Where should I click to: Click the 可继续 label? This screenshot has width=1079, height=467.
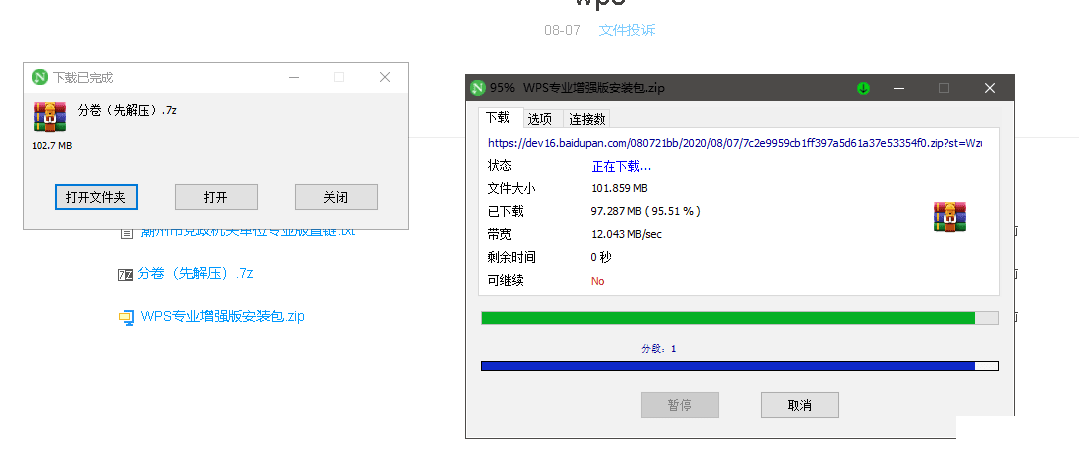[506, 281]
